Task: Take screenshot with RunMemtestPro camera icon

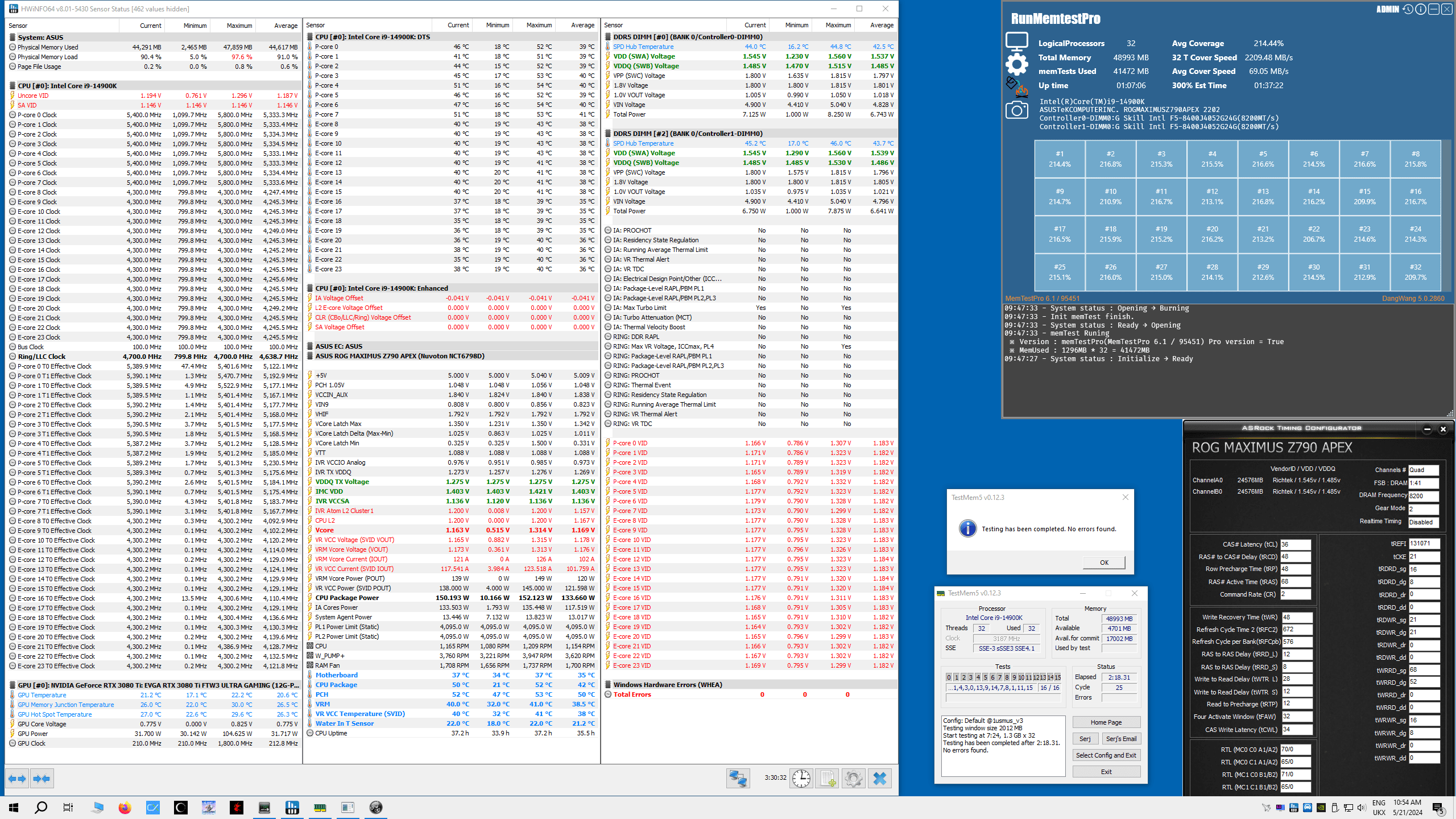Action: click(x=1017, y=110)
